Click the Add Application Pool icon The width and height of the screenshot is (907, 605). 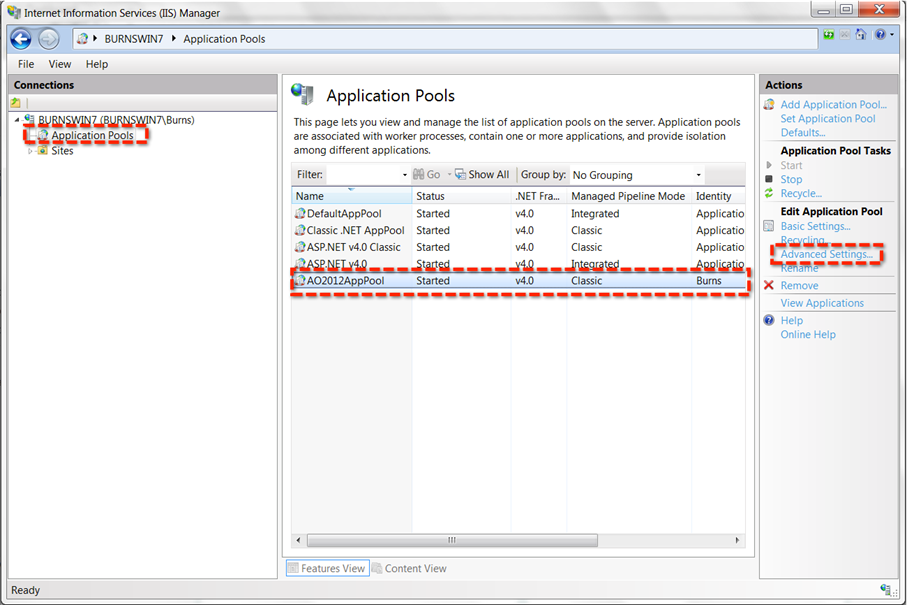coord(769,105)
